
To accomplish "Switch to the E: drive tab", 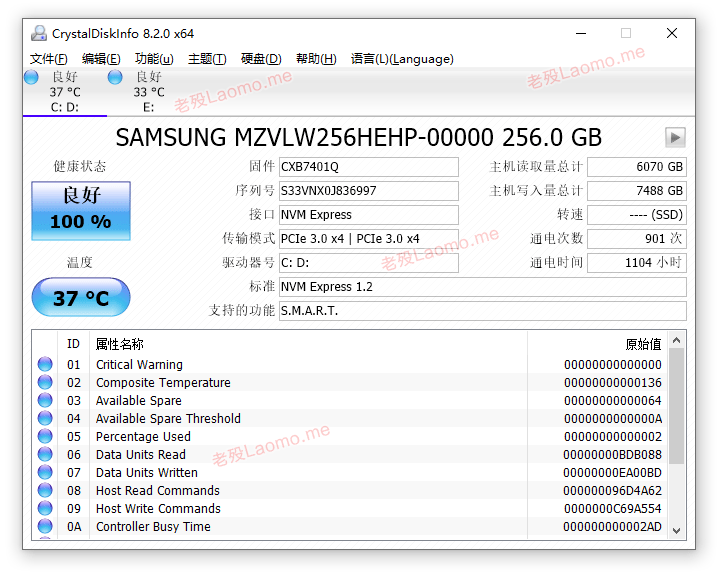I will coord(149,92).
